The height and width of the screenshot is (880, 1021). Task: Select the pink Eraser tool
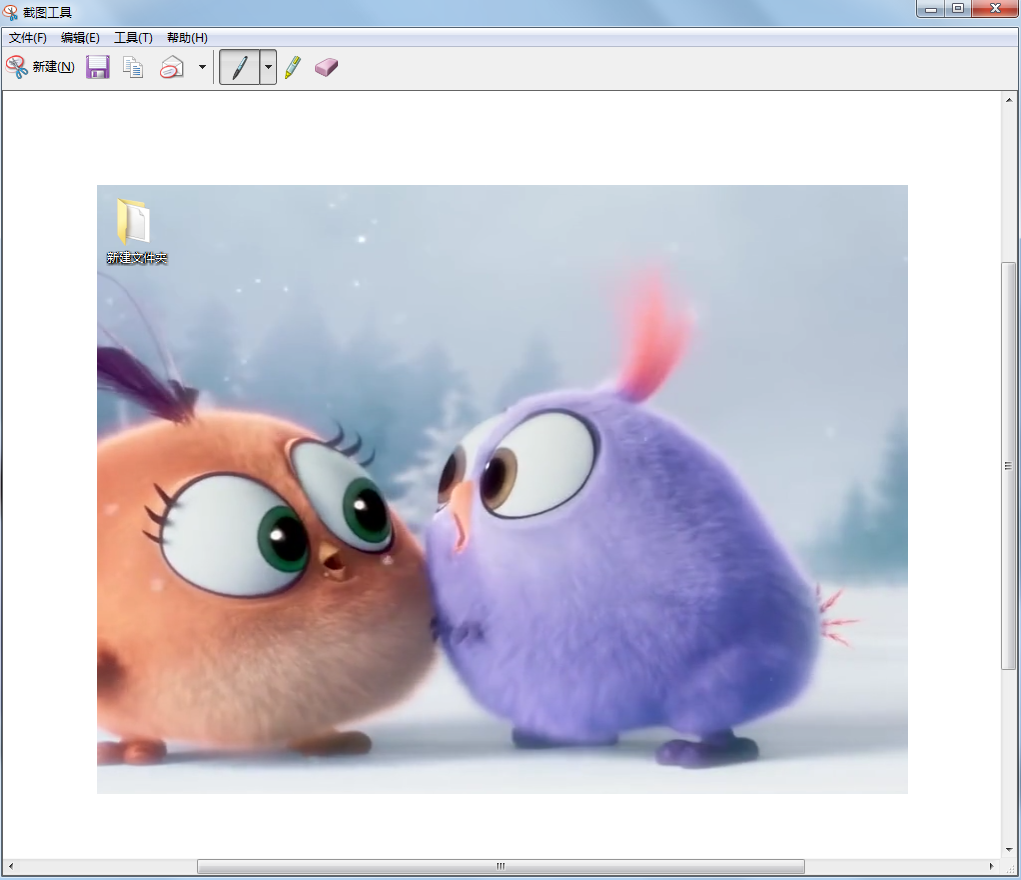tap(326, 67)
